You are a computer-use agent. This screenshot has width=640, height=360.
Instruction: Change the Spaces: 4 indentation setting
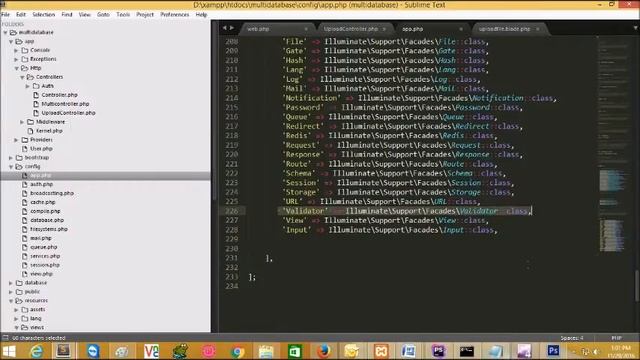point(572,338)
